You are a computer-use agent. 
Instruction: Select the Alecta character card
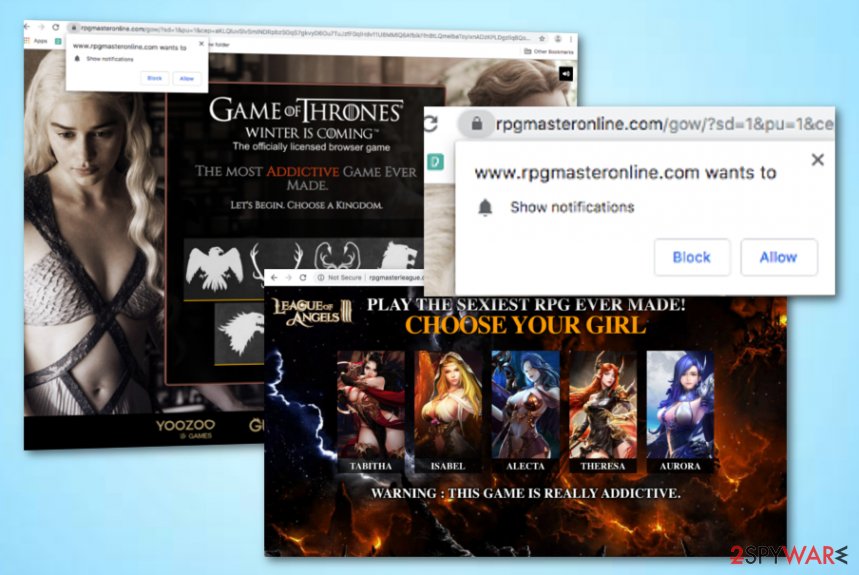(525, 411)
